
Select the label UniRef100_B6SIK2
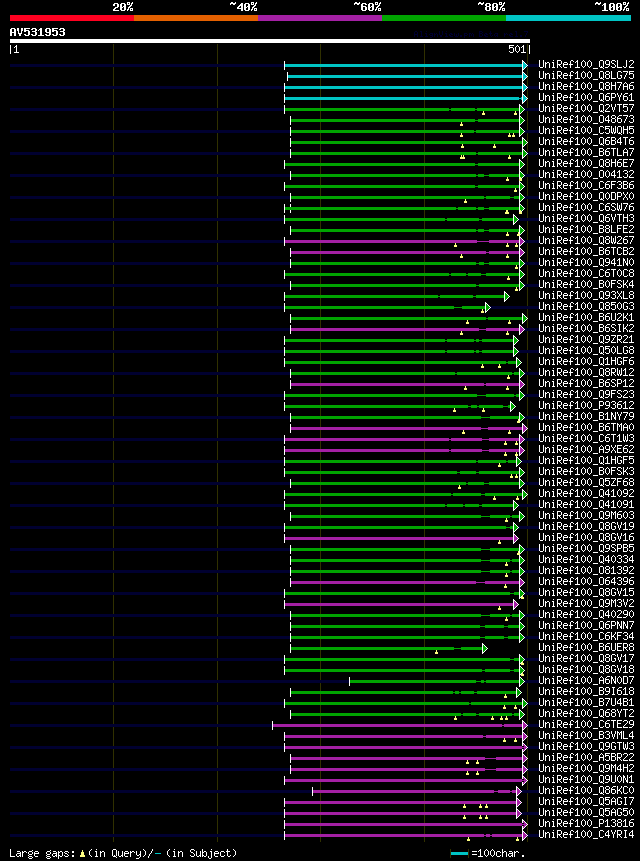click(586, 328)
